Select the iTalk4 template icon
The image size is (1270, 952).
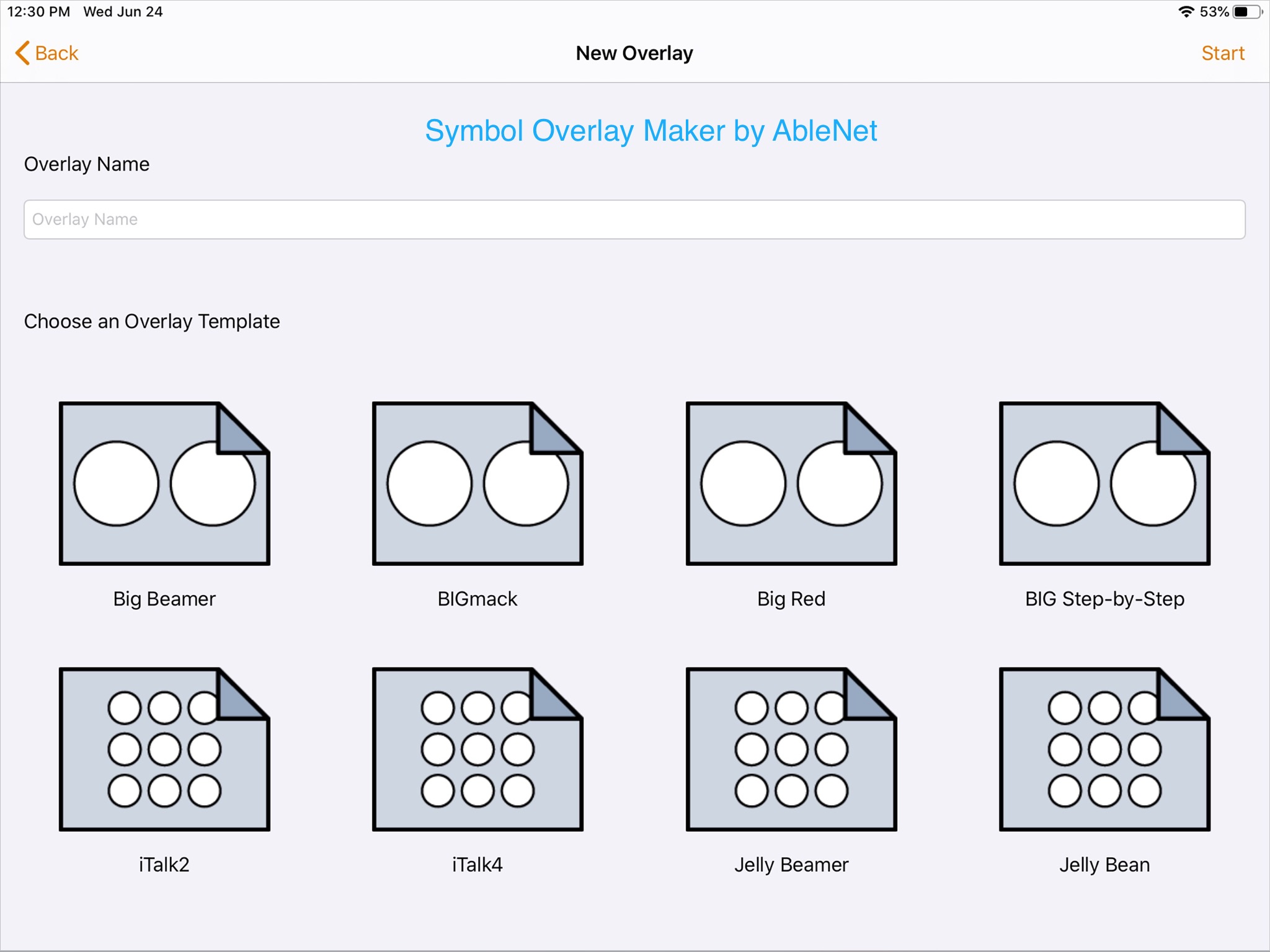tap(477, 749)
